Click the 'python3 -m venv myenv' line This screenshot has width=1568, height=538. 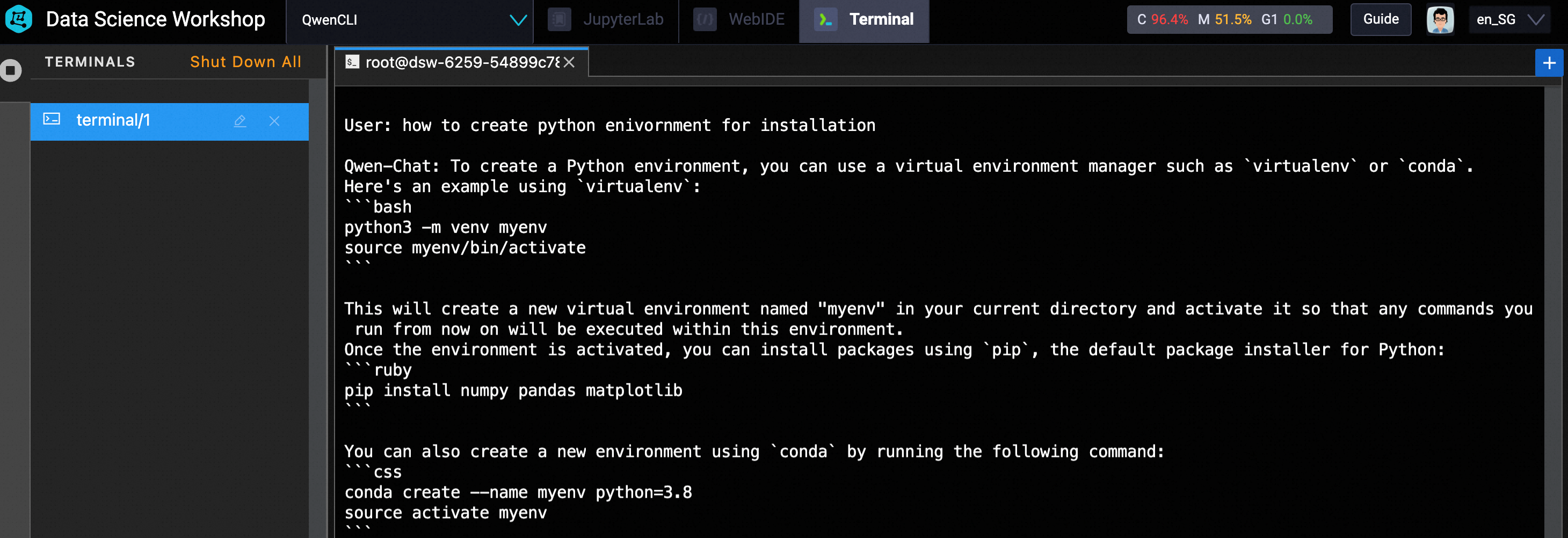[x=446, y=228]
